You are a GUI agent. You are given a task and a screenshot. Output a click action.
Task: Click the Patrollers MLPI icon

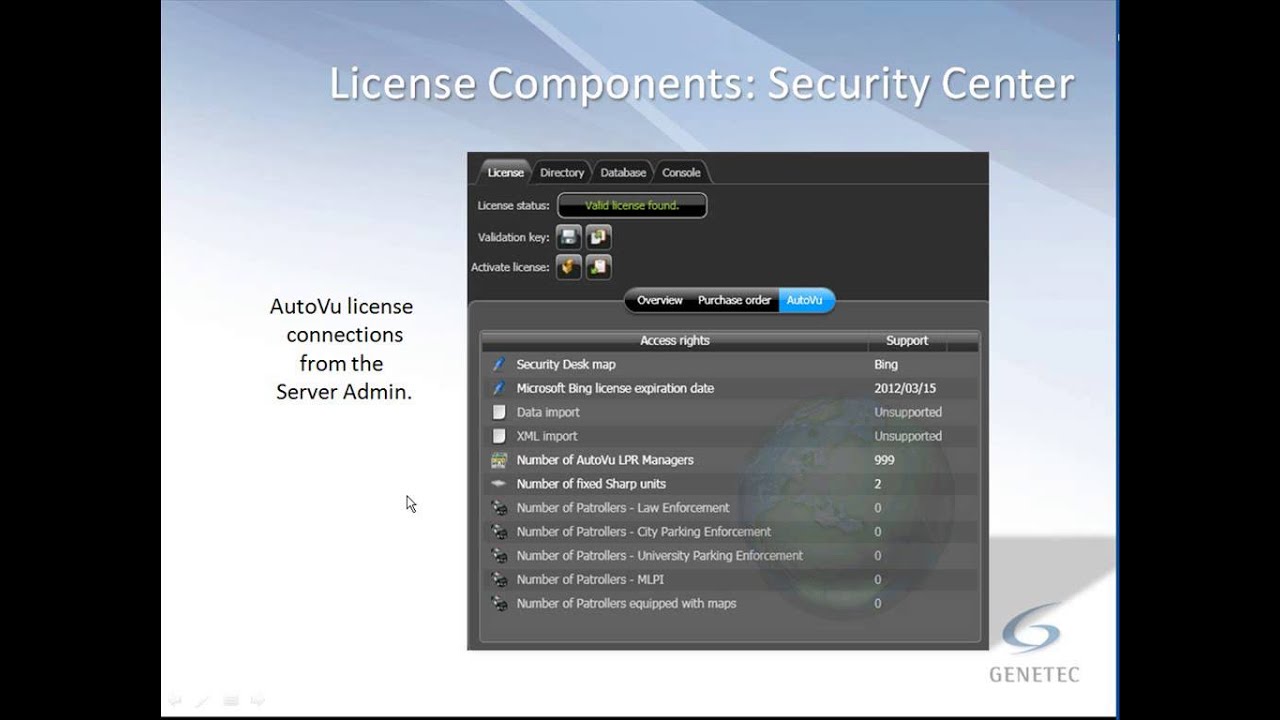(499, 580)
